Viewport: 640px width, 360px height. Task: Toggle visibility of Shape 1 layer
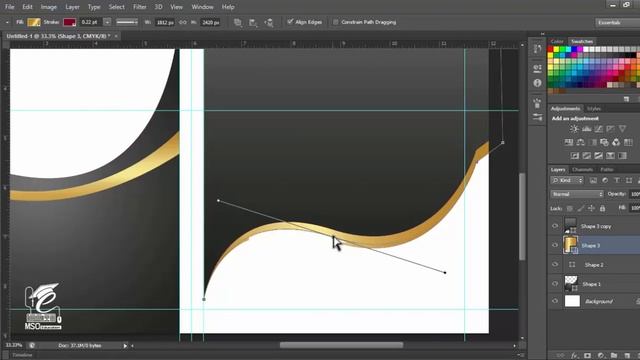coord(555,283)
